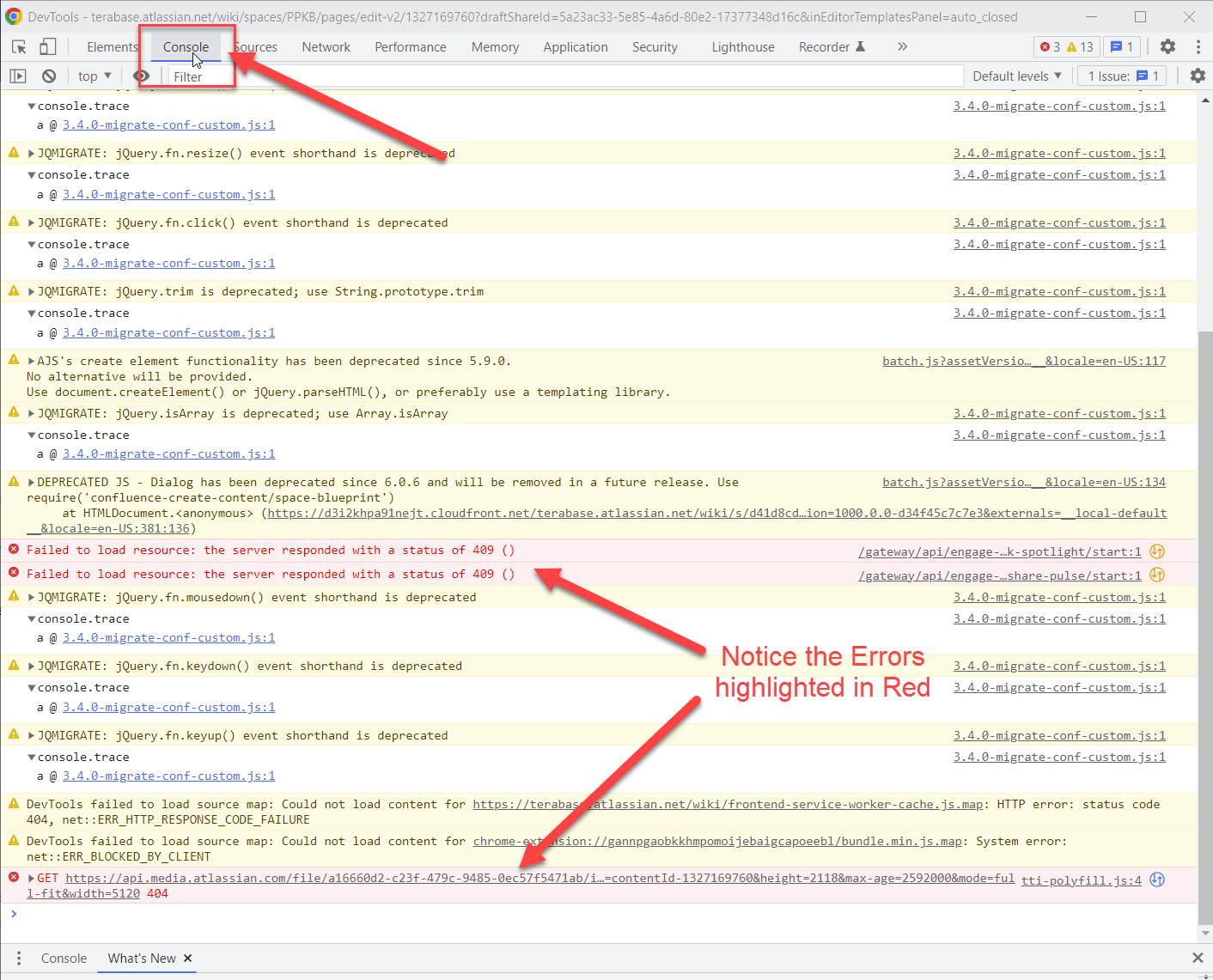
Task: Switch to the Elements tab
Action: pos(112,46)
